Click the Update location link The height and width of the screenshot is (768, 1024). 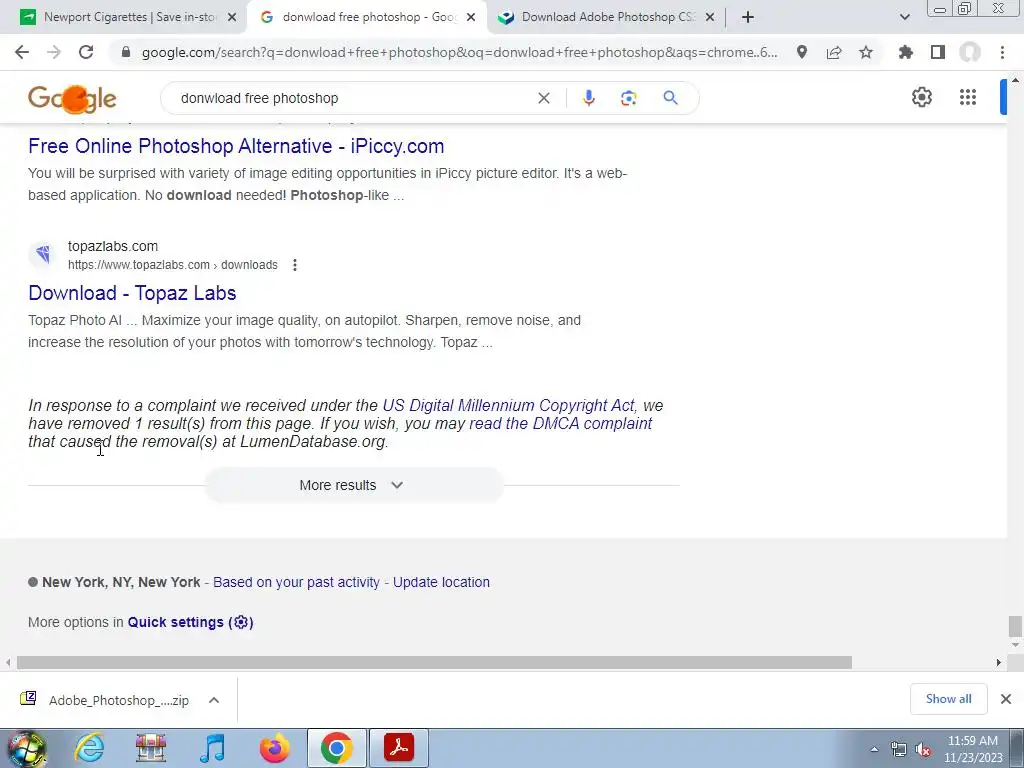441,582
